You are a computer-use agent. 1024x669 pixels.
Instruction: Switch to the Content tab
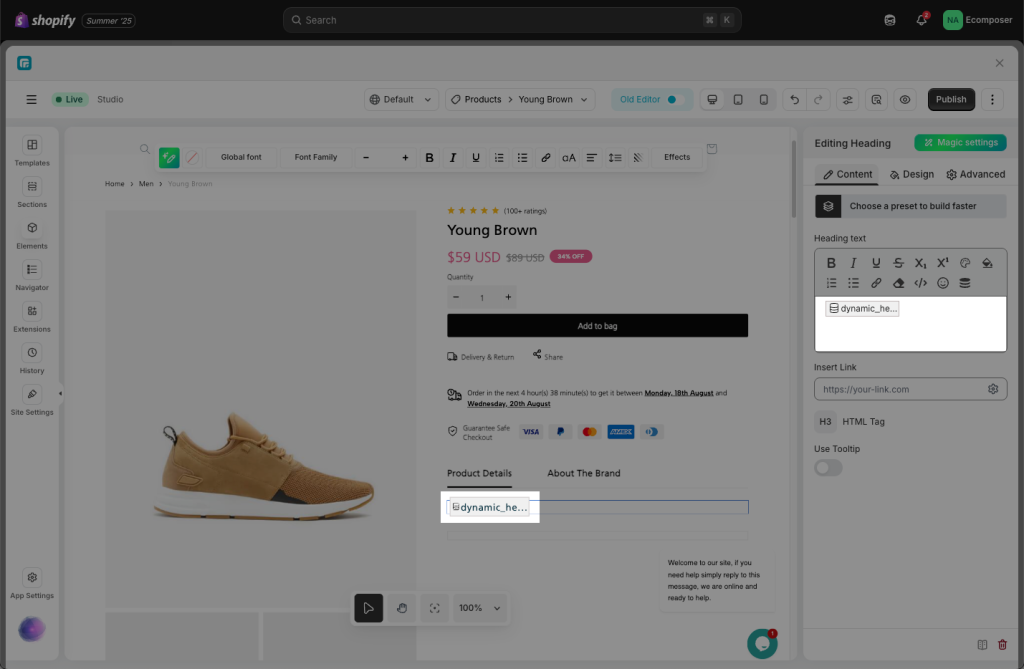tap(847, 174)
